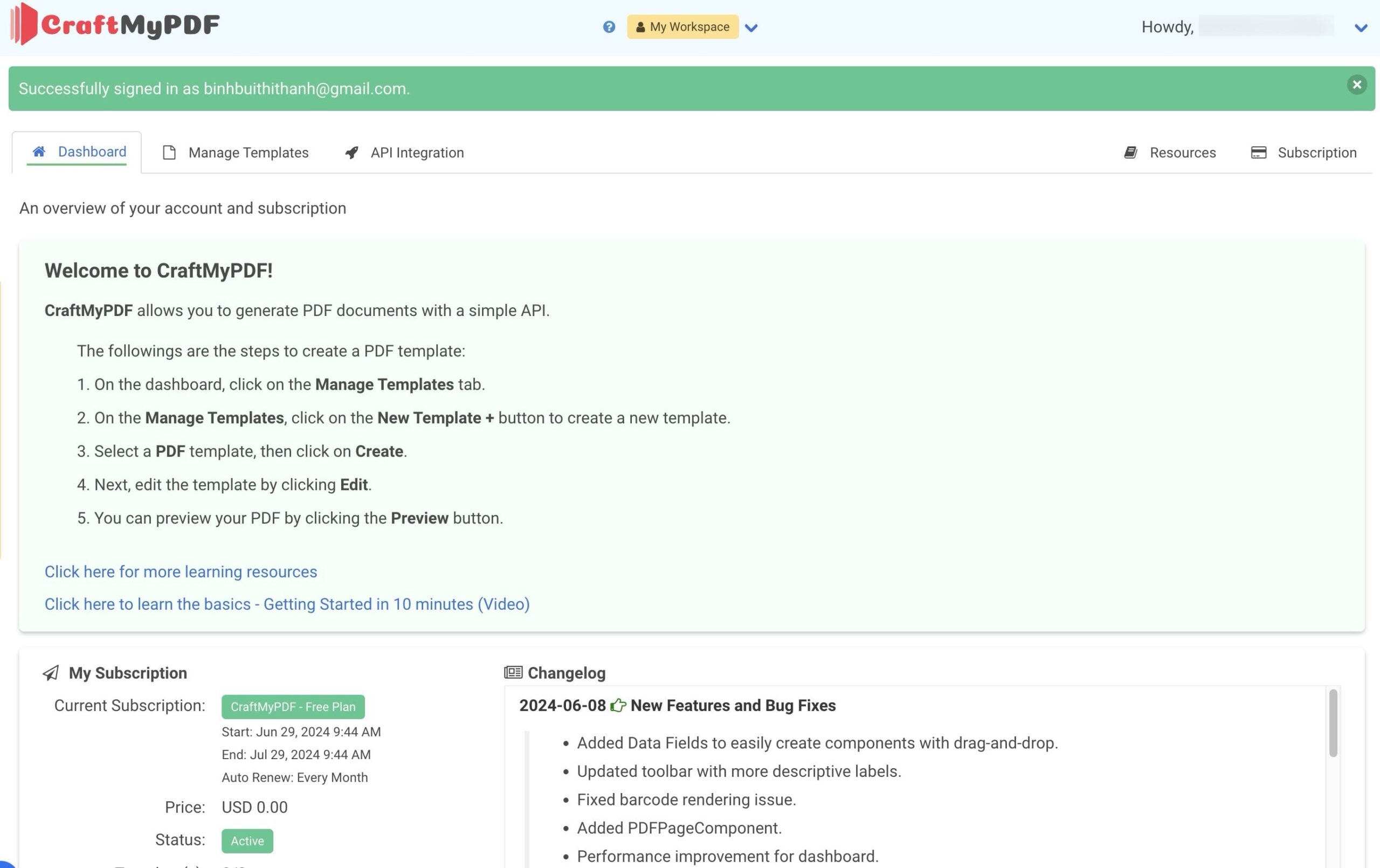
Task: Click the 'USD 0.00' price value
Action: point(254,807)
